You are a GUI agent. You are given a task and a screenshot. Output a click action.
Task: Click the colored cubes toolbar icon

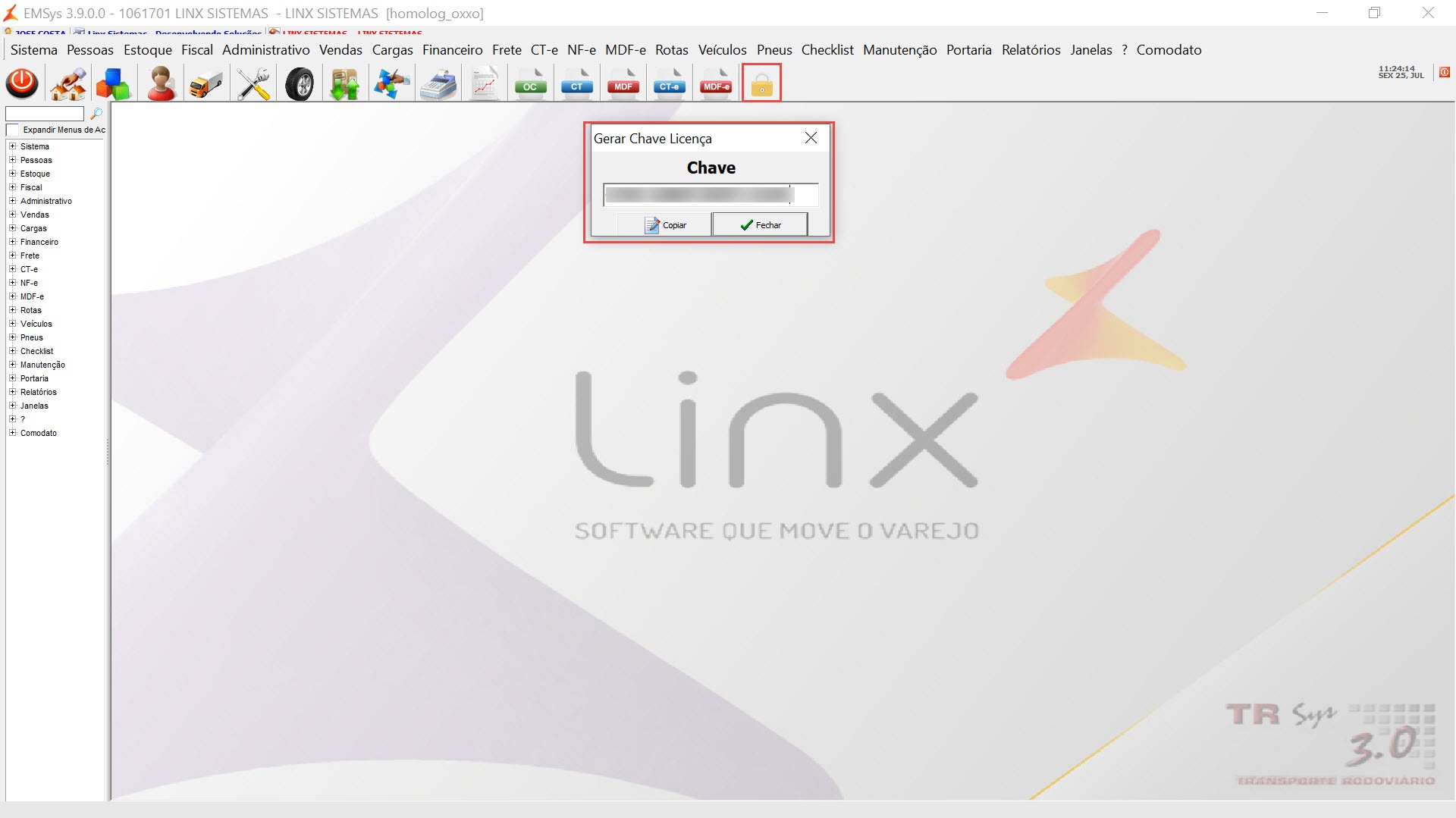point(114,83)
